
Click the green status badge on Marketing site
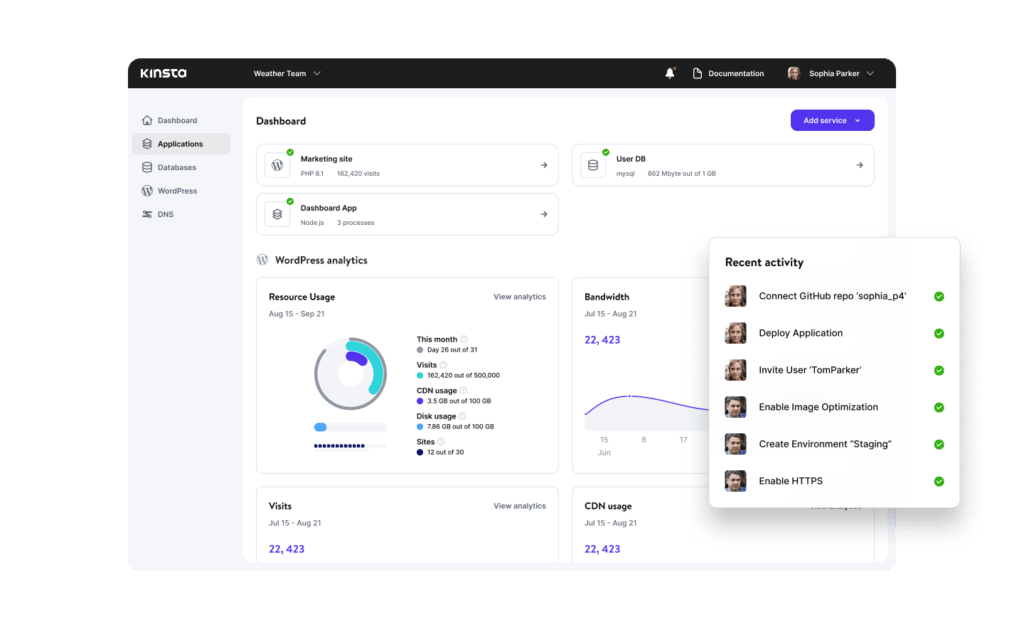[288, 153]
